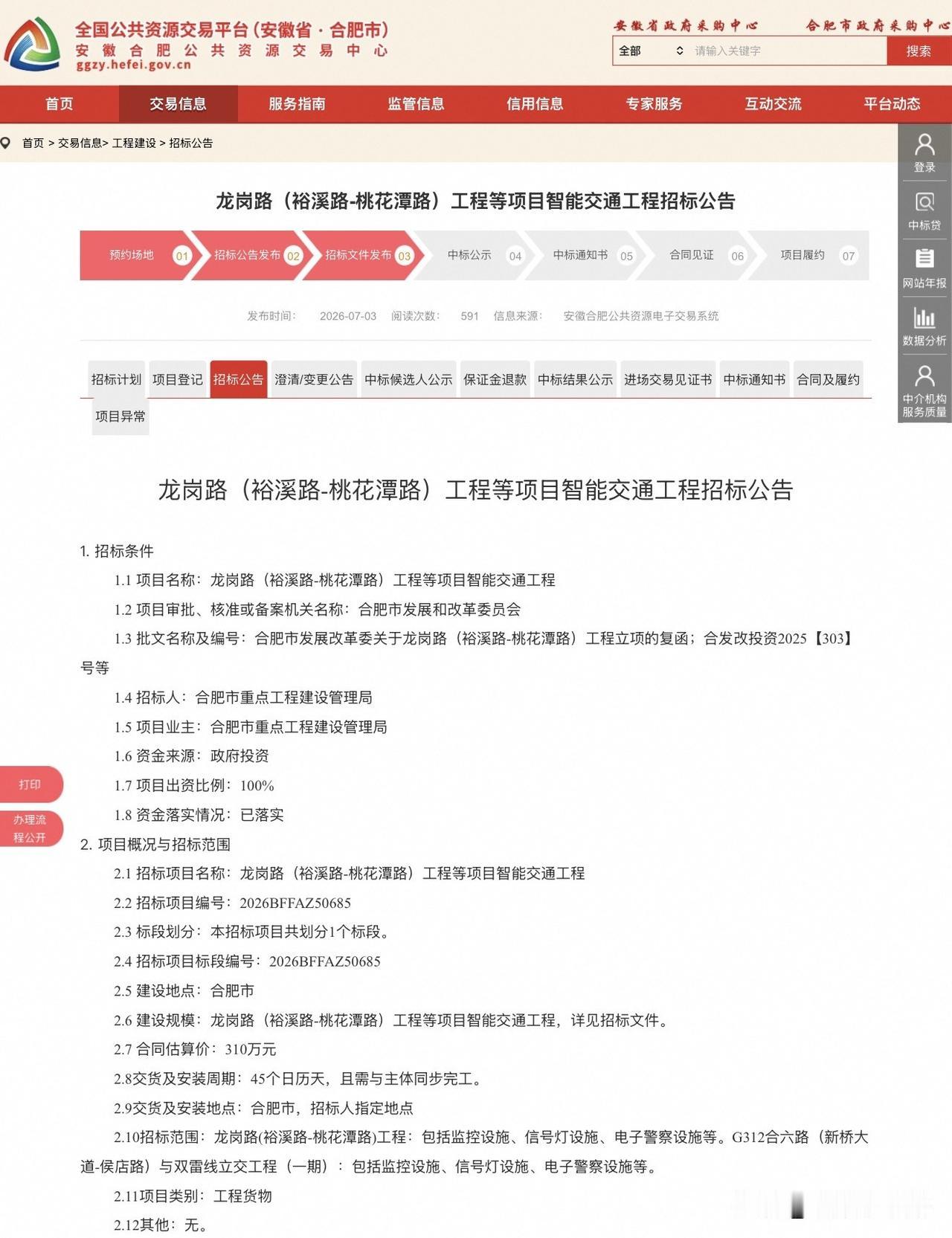Click the 办理流程公开 button
952x1238 pixels.
coord(31,828)
